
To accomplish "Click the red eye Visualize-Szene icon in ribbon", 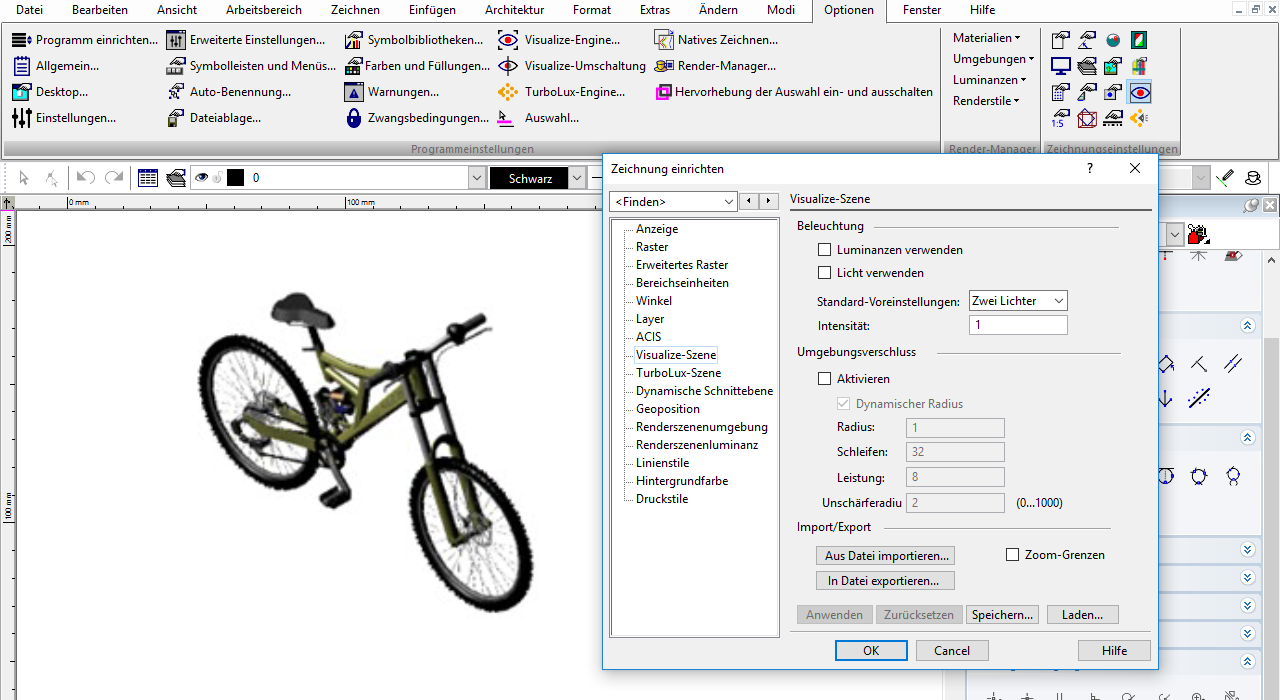I will [x=1139, y=93].
